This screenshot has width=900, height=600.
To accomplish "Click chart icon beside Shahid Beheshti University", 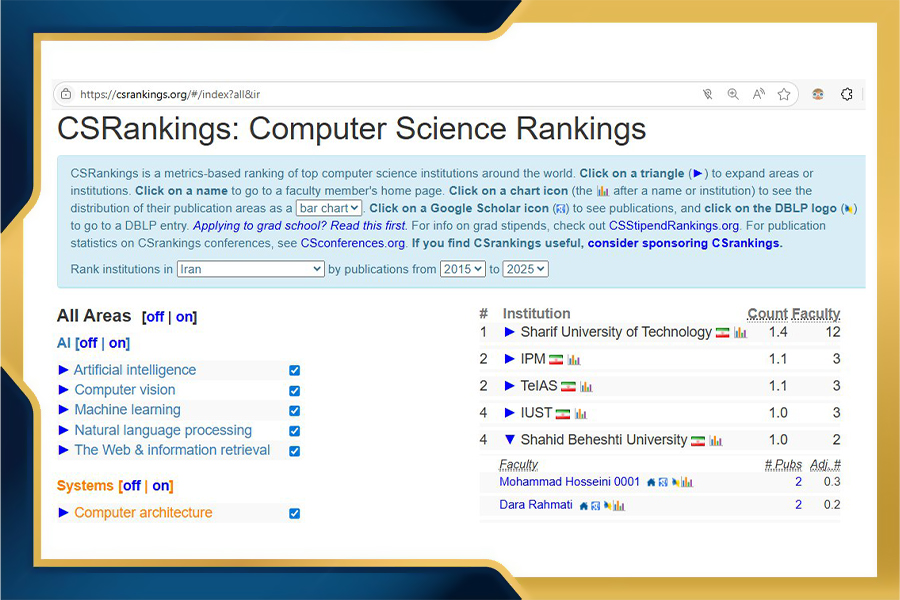I will pos(716,440).
